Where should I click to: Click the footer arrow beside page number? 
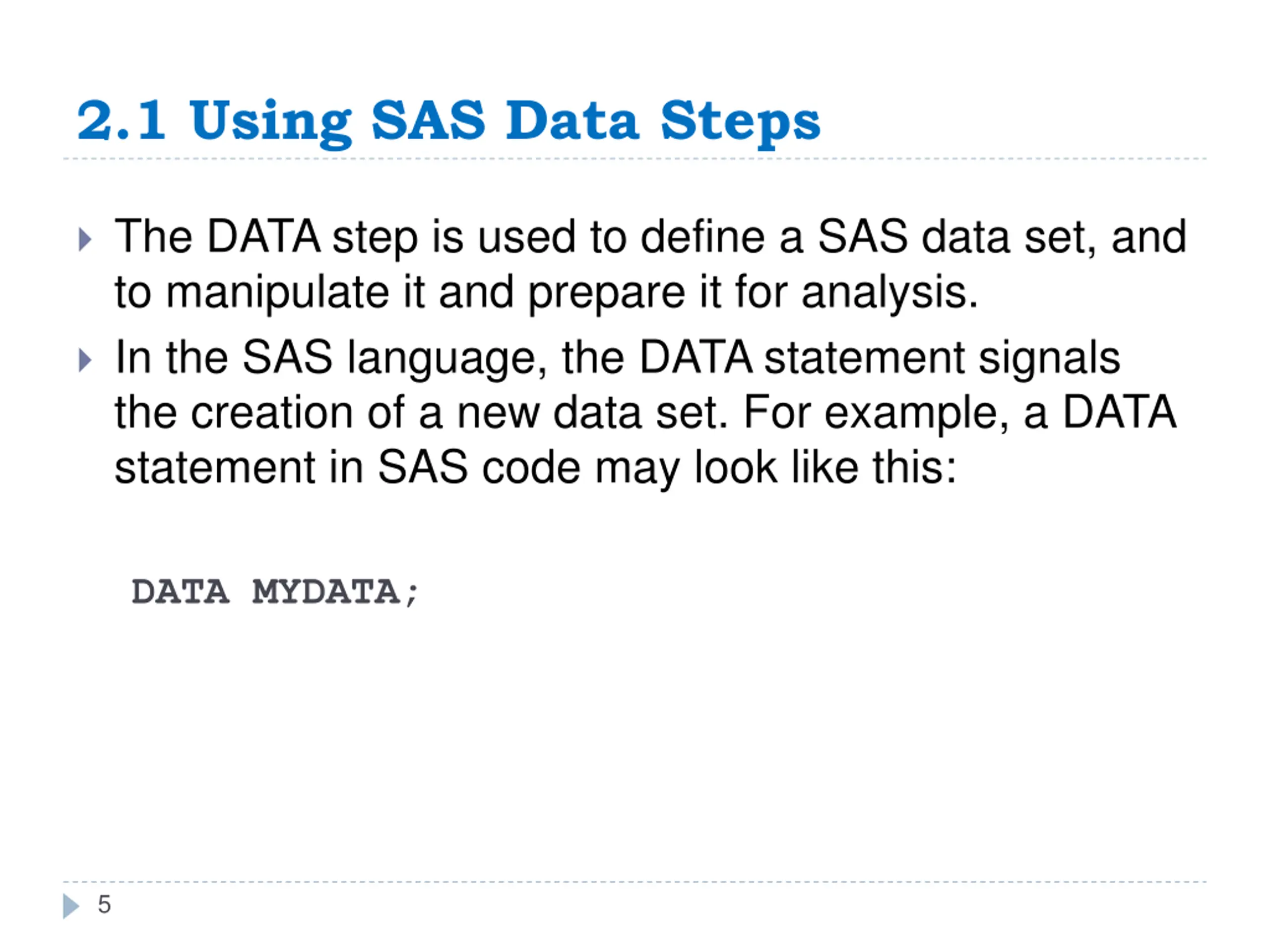point(71,906)
